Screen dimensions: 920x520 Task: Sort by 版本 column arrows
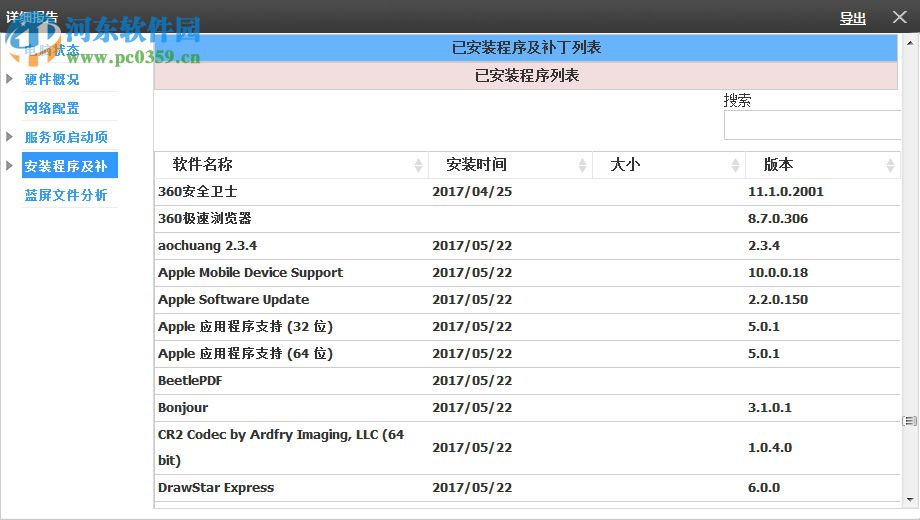tap(890, 166)
